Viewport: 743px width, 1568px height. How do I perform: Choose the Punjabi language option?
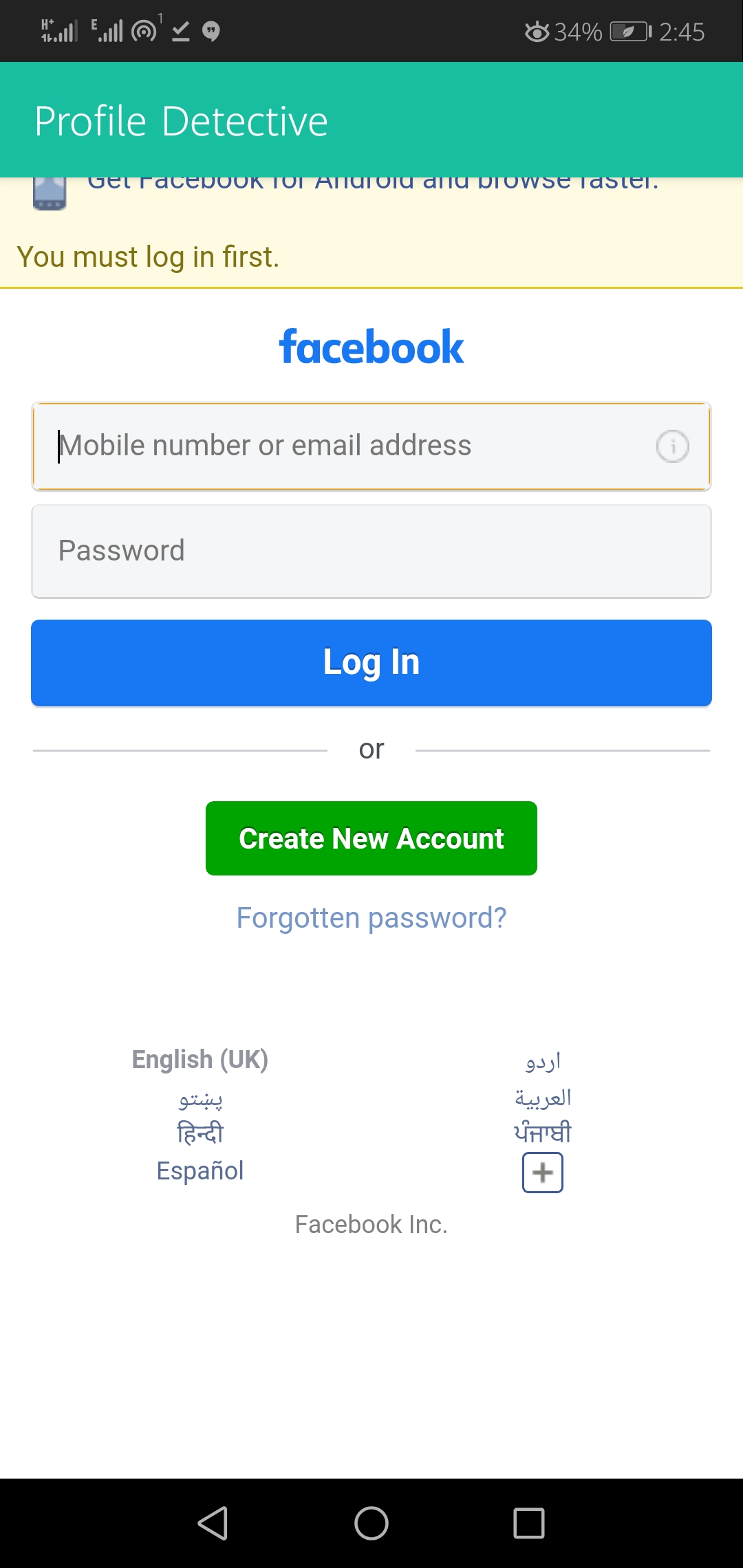pos(543,1133)
